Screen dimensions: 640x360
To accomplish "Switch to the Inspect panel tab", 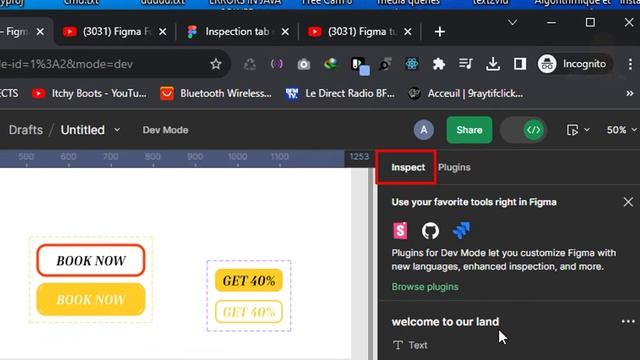I will point(408,167).
